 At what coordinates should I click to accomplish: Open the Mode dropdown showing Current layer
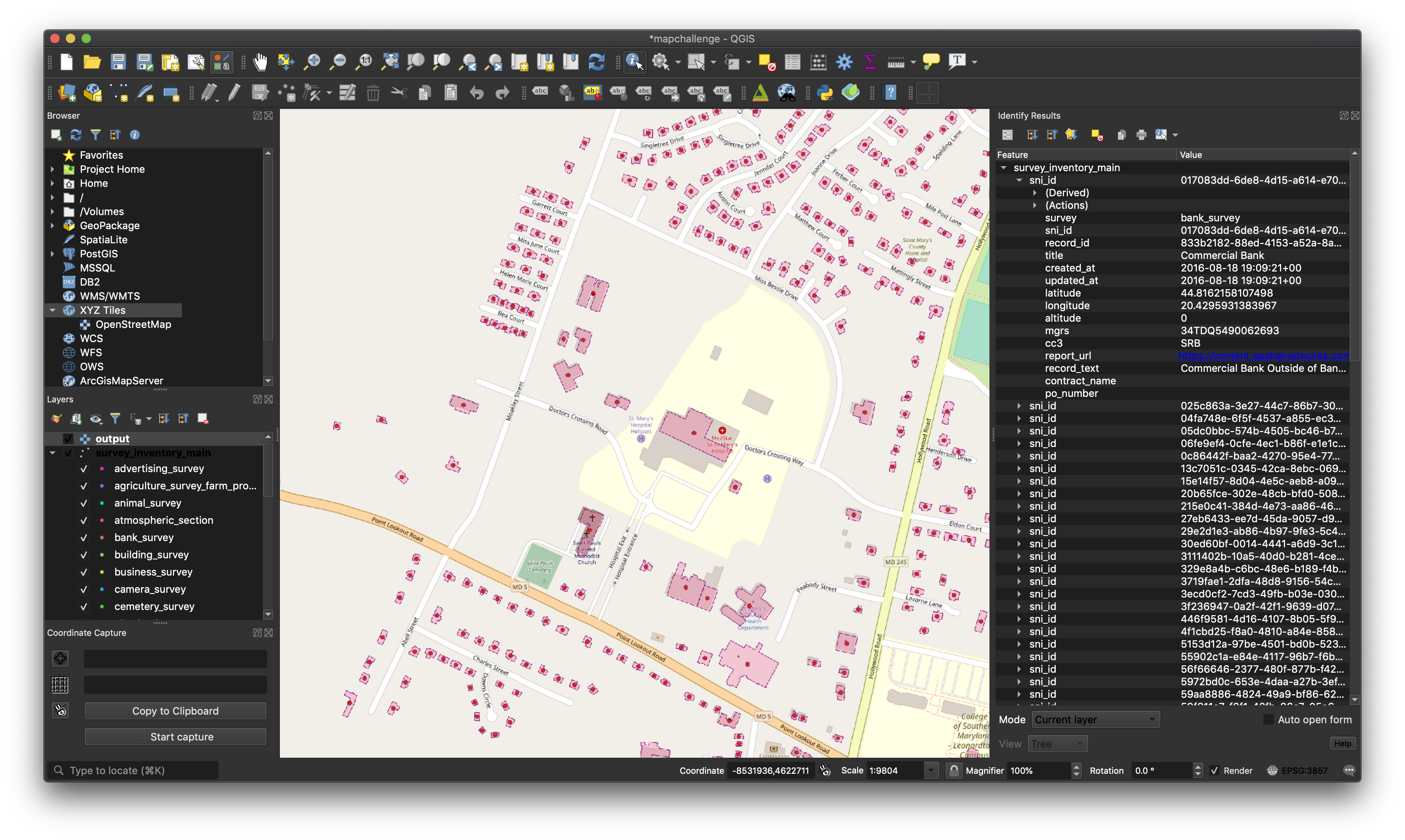[1095, 719]
